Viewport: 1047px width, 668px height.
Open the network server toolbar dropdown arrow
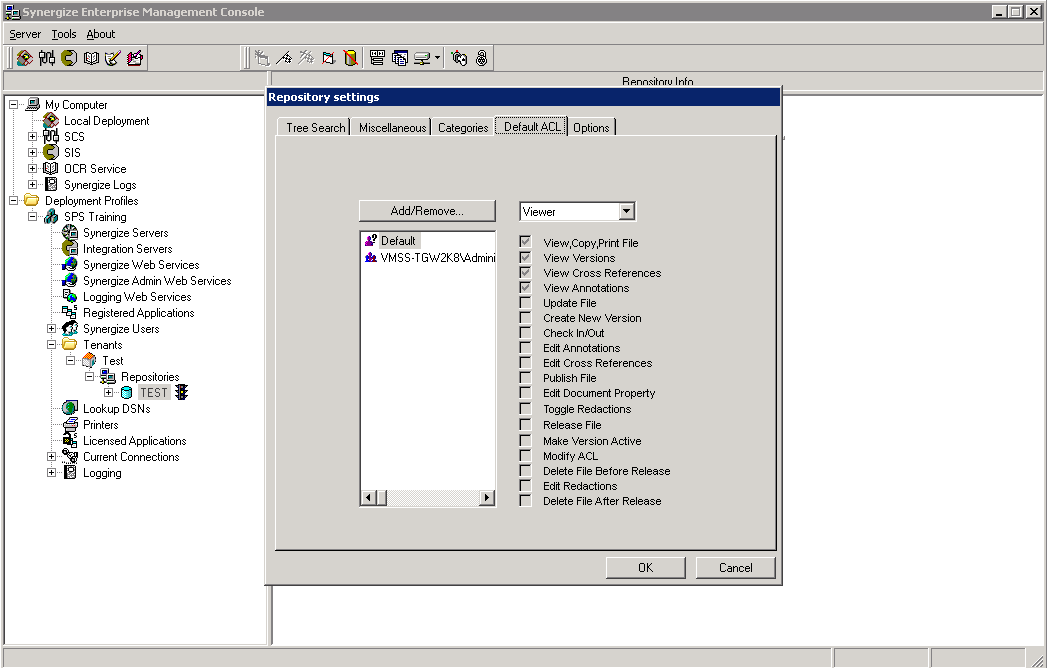437,58
